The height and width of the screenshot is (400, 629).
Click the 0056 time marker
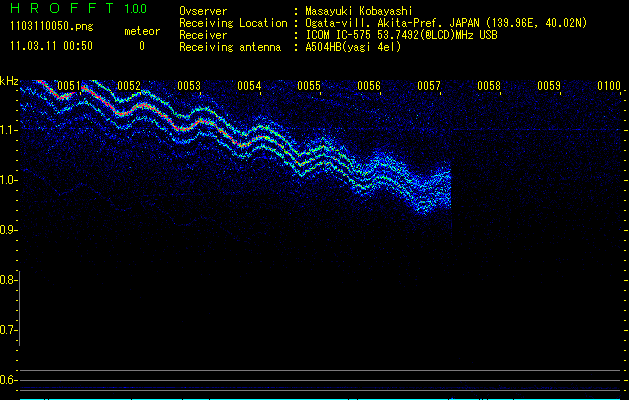tap(369, 86)
